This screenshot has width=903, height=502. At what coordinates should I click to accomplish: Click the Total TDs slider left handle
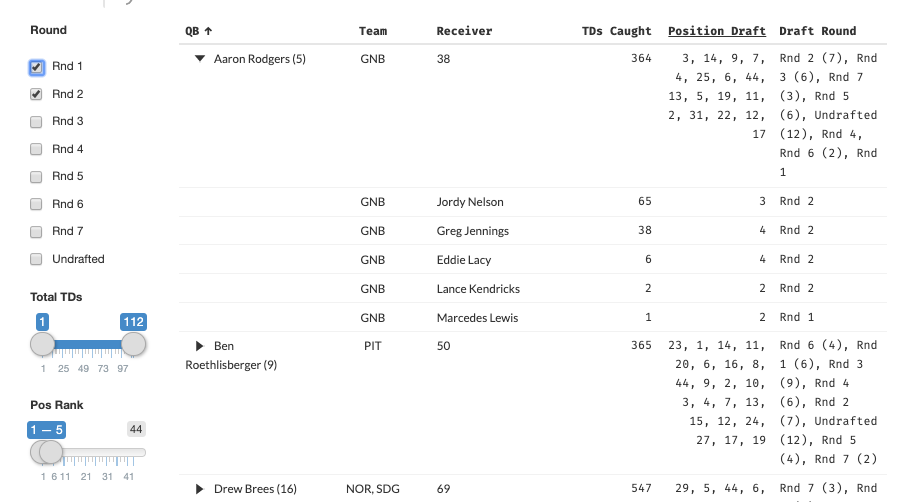click(43, 344)
